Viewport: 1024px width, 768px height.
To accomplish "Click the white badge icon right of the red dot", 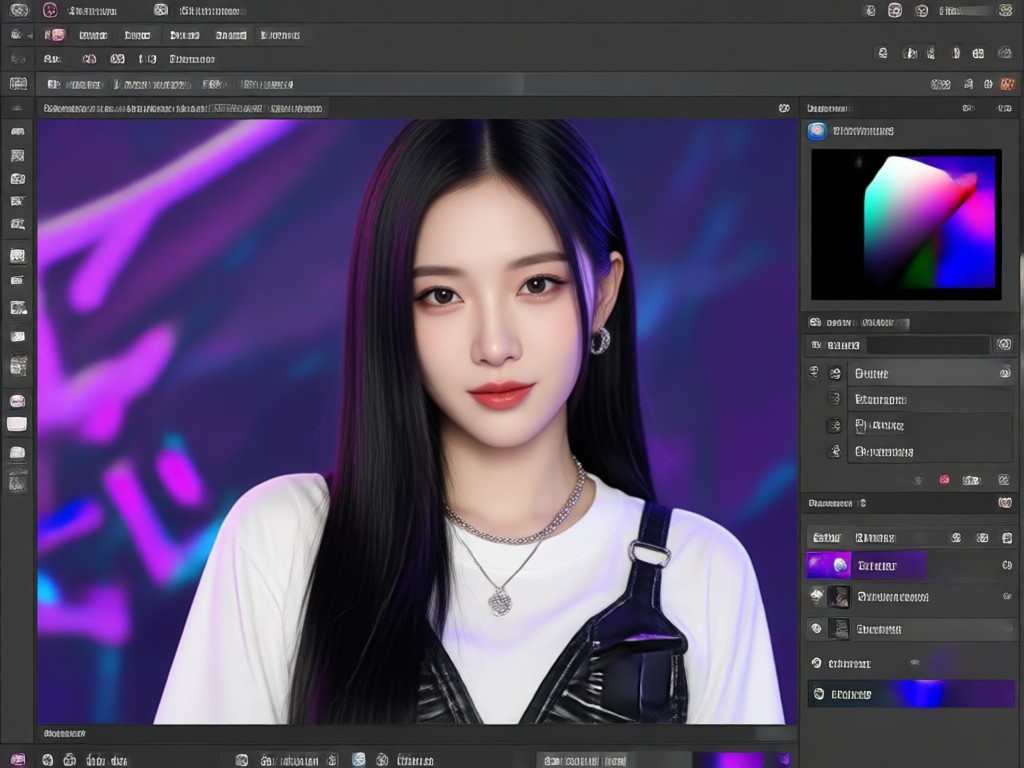I will point(971,481).
